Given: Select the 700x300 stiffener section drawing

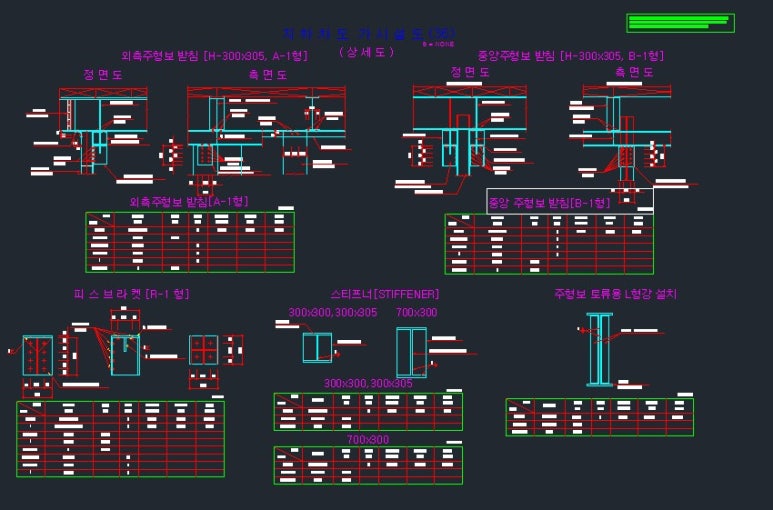Looking at the screenshot, I should pos(411,353).
